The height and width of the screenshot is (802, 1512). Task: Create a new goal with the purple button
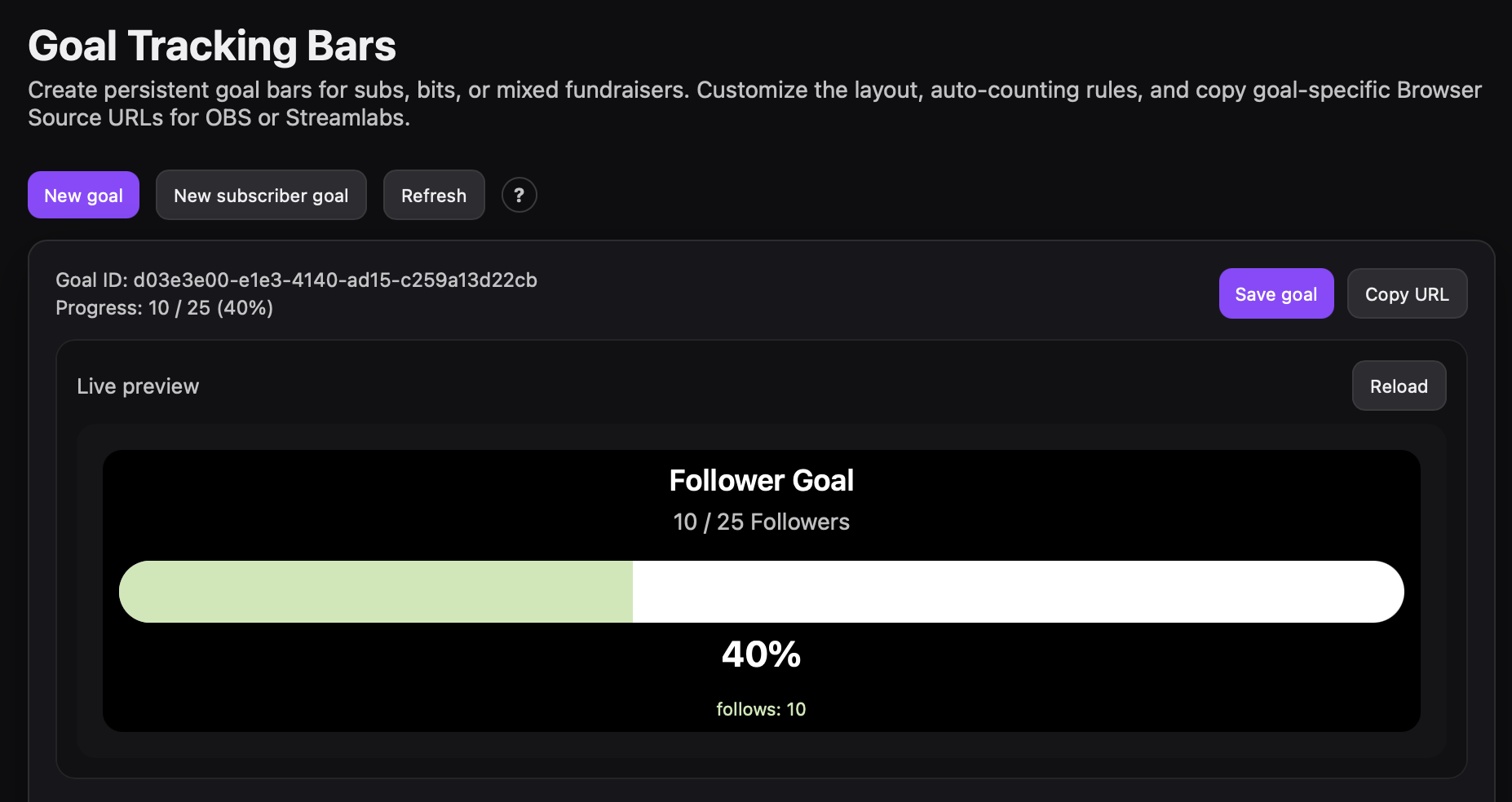pos(83,195)
